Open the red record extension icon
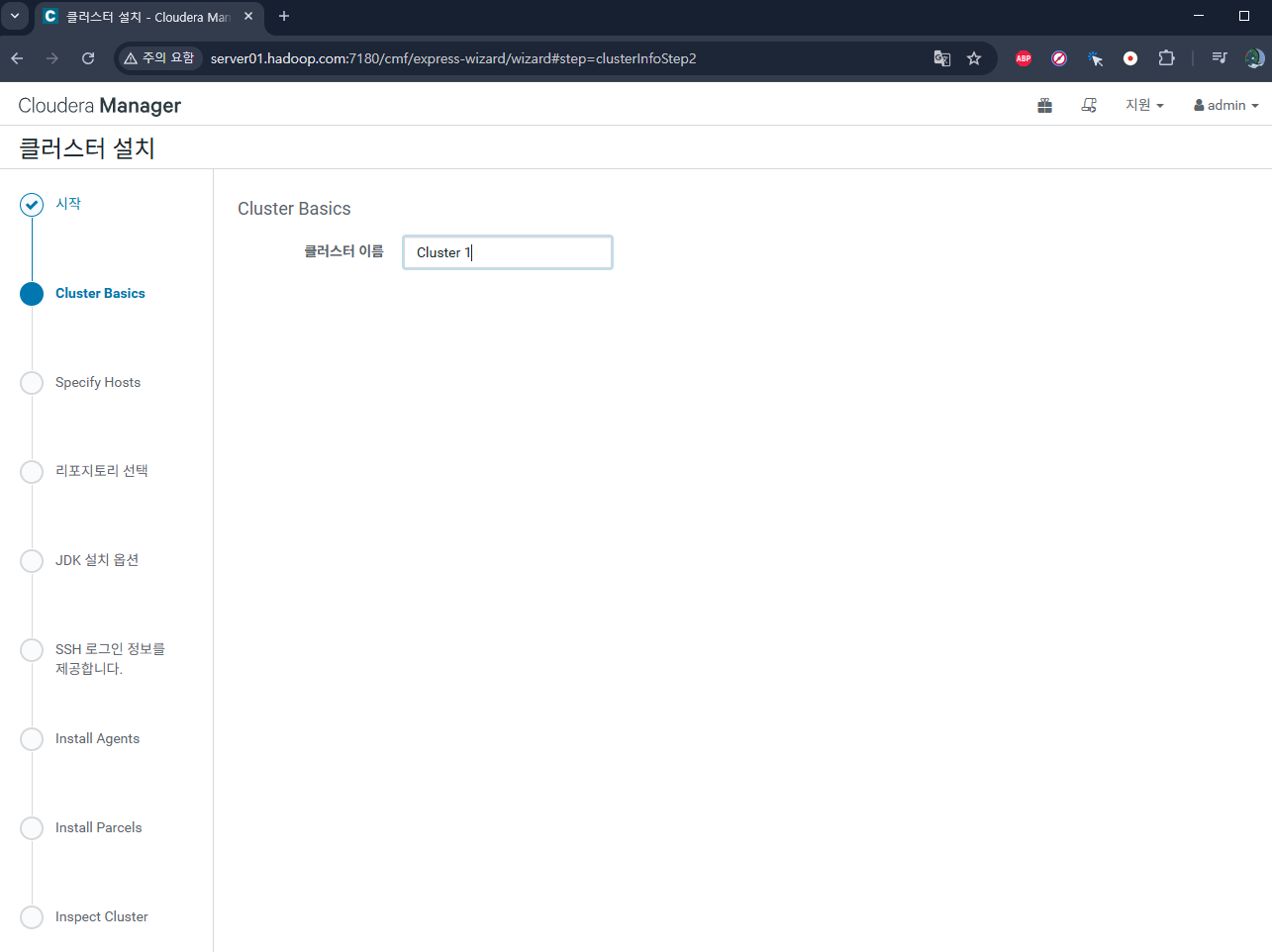The width and height of the screenshot is (1272, 952). (x=1130, y=58)
